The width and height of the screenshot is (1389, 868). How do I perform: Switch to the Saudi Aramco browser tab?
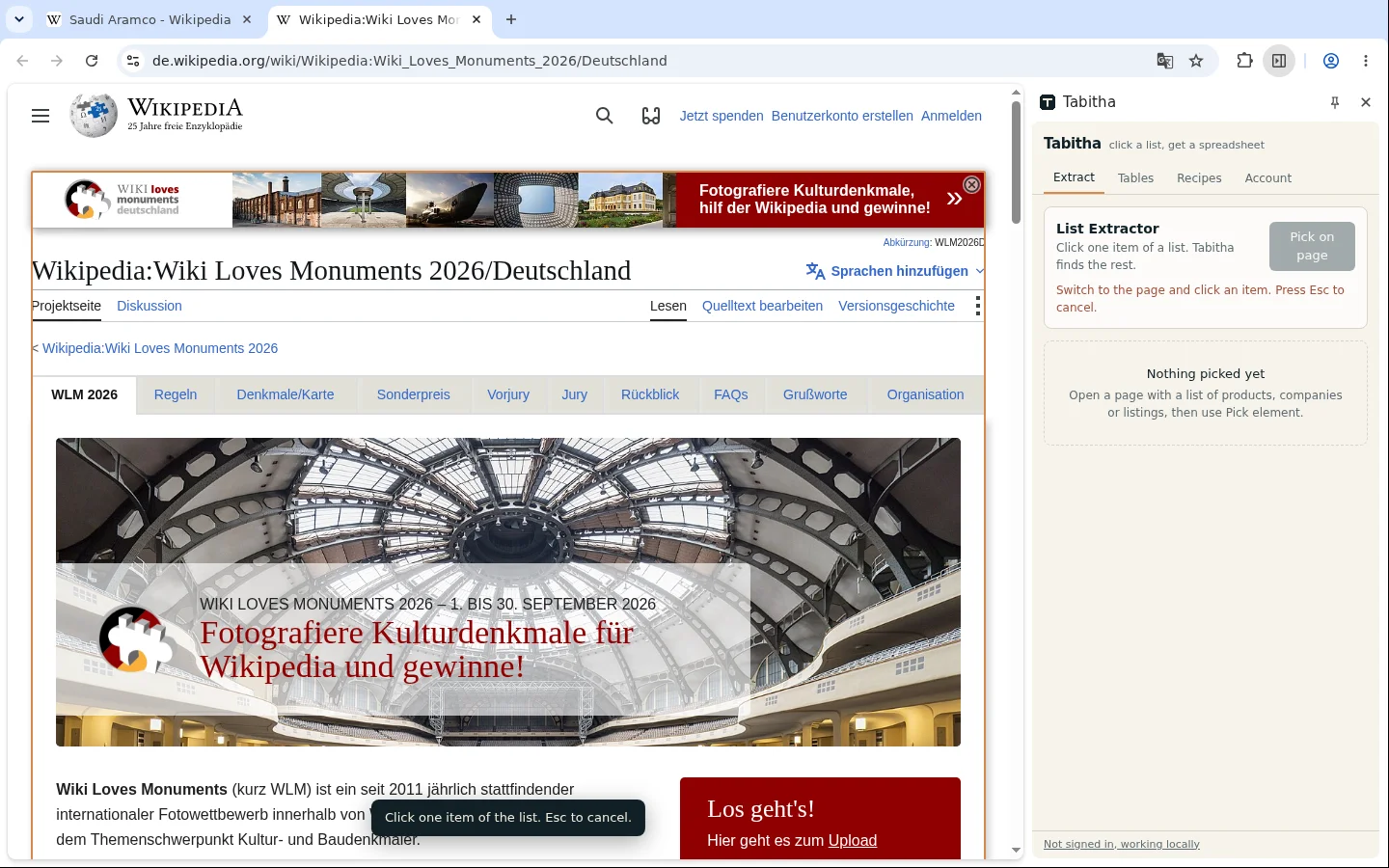pyautogui.click(x=150, y=19)
